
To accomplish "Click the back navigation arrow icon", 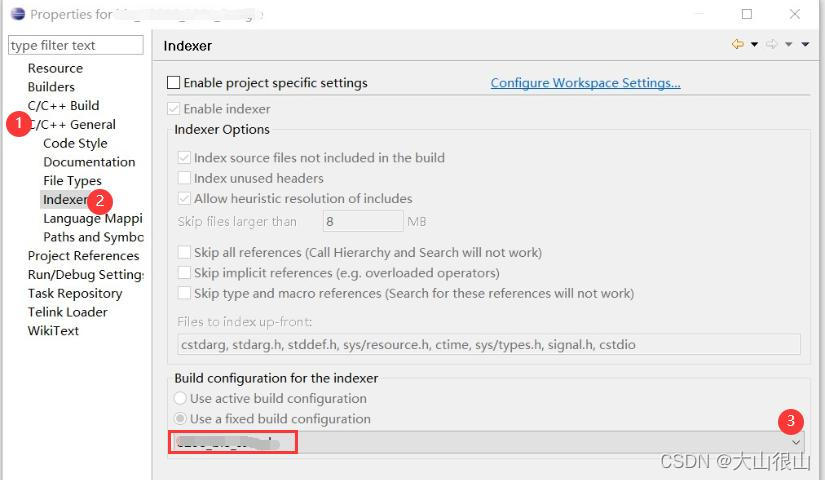I will point(738,44).
